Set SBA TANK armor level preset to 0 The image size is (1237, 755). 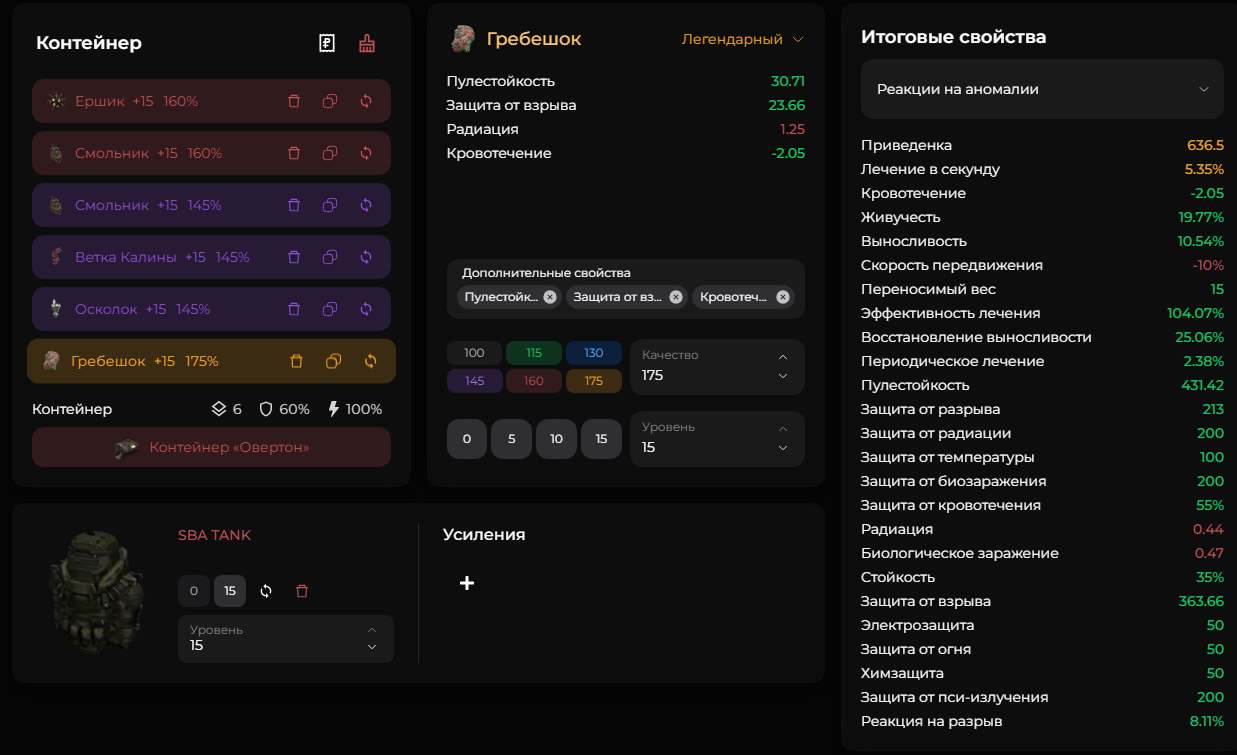point(194,591)
